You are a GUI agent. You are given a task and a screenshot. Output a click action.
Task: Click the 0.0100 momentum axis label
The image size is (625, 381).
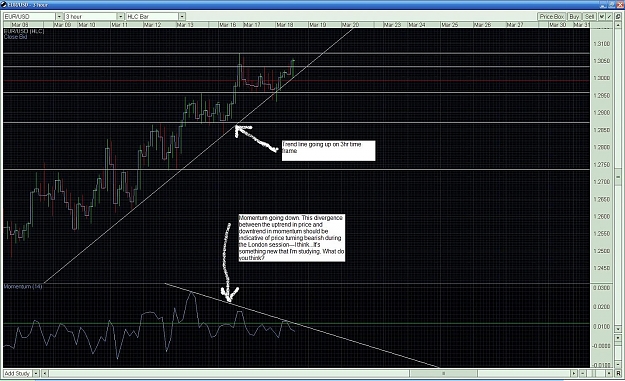coord(601,326)
